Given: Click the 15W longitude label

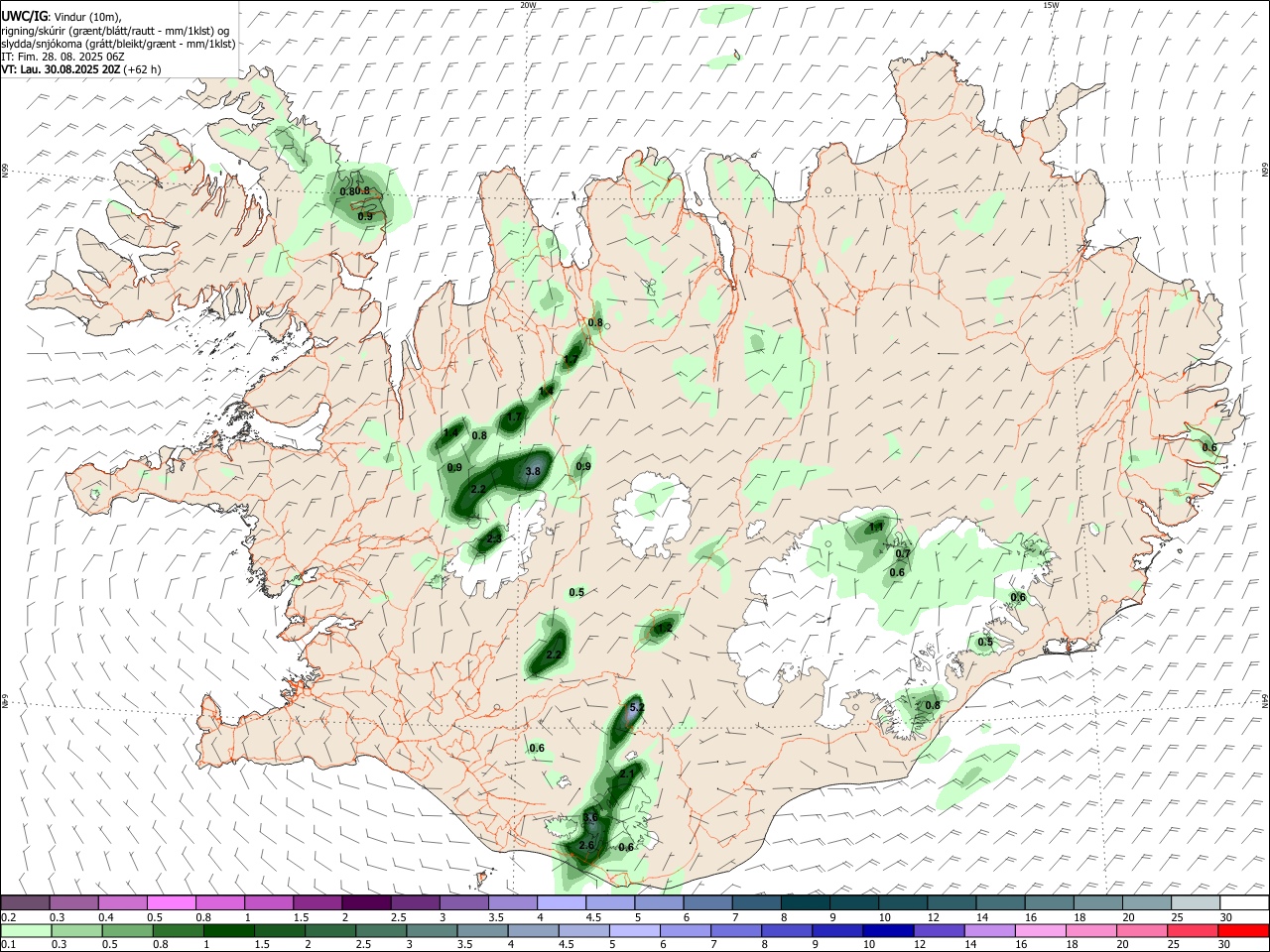Looking at the screenshot, I should pyautogui.click(x=1052, y=5).
